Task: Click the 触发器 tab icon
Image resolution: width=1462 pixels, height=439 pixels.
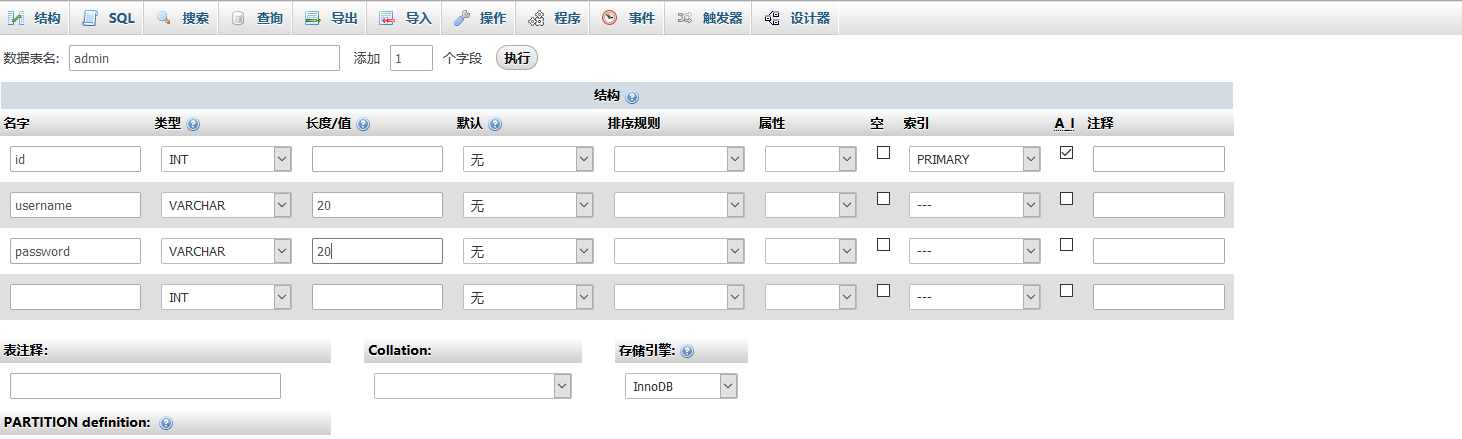Action: (x=684, y=18)
